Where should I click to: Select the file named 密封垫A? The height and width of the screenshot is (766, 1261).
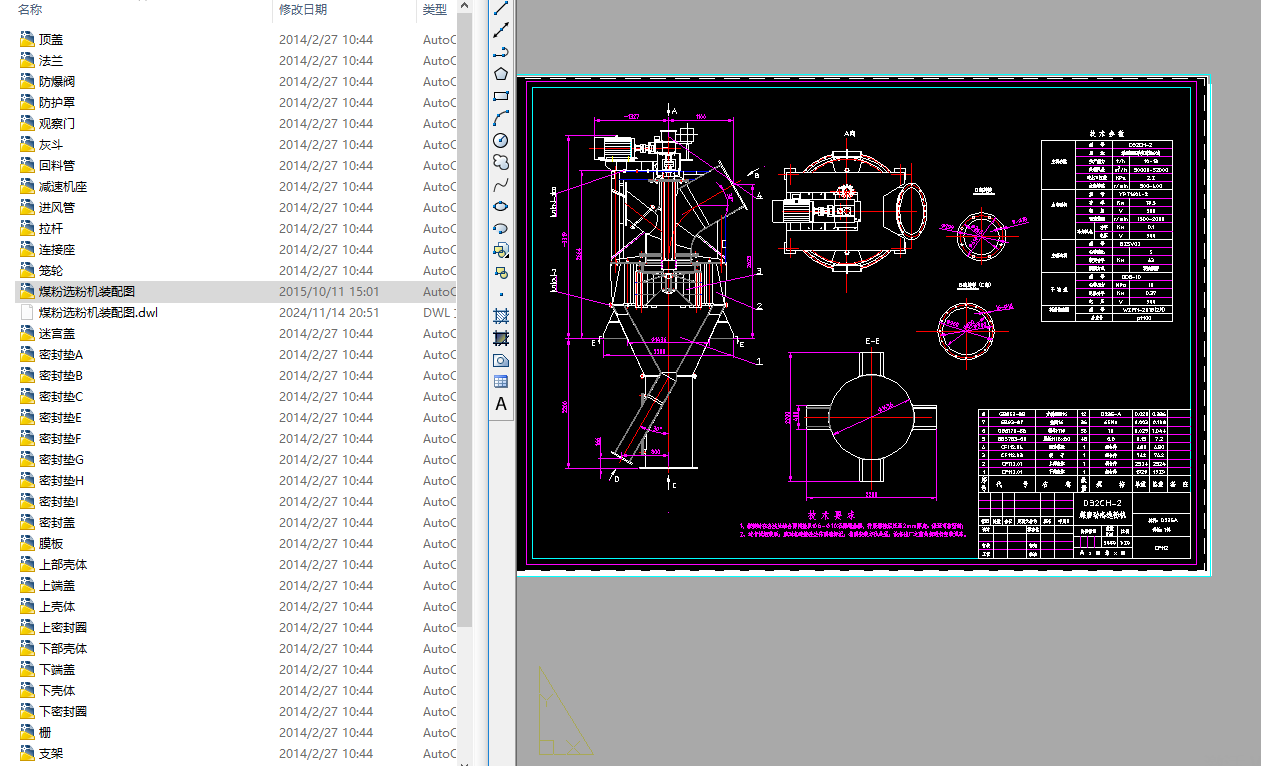(61, 355)
